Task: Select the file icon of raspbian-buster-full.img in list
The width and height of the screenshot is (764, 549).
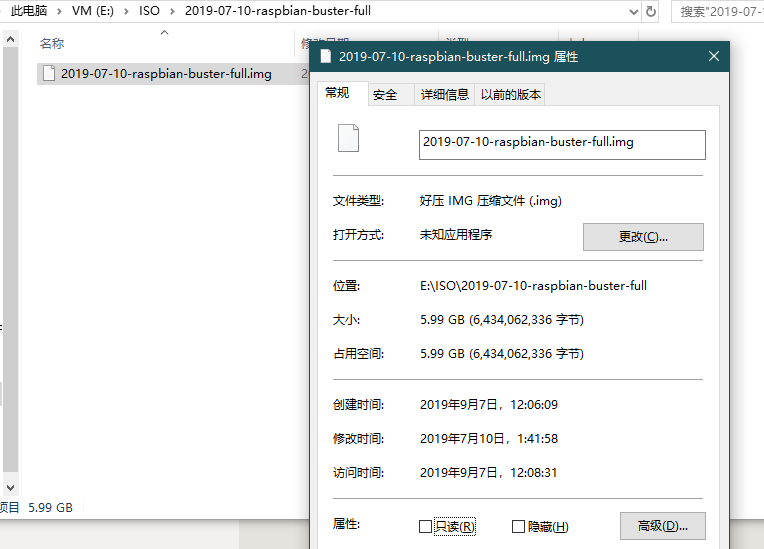Action: 49,74
